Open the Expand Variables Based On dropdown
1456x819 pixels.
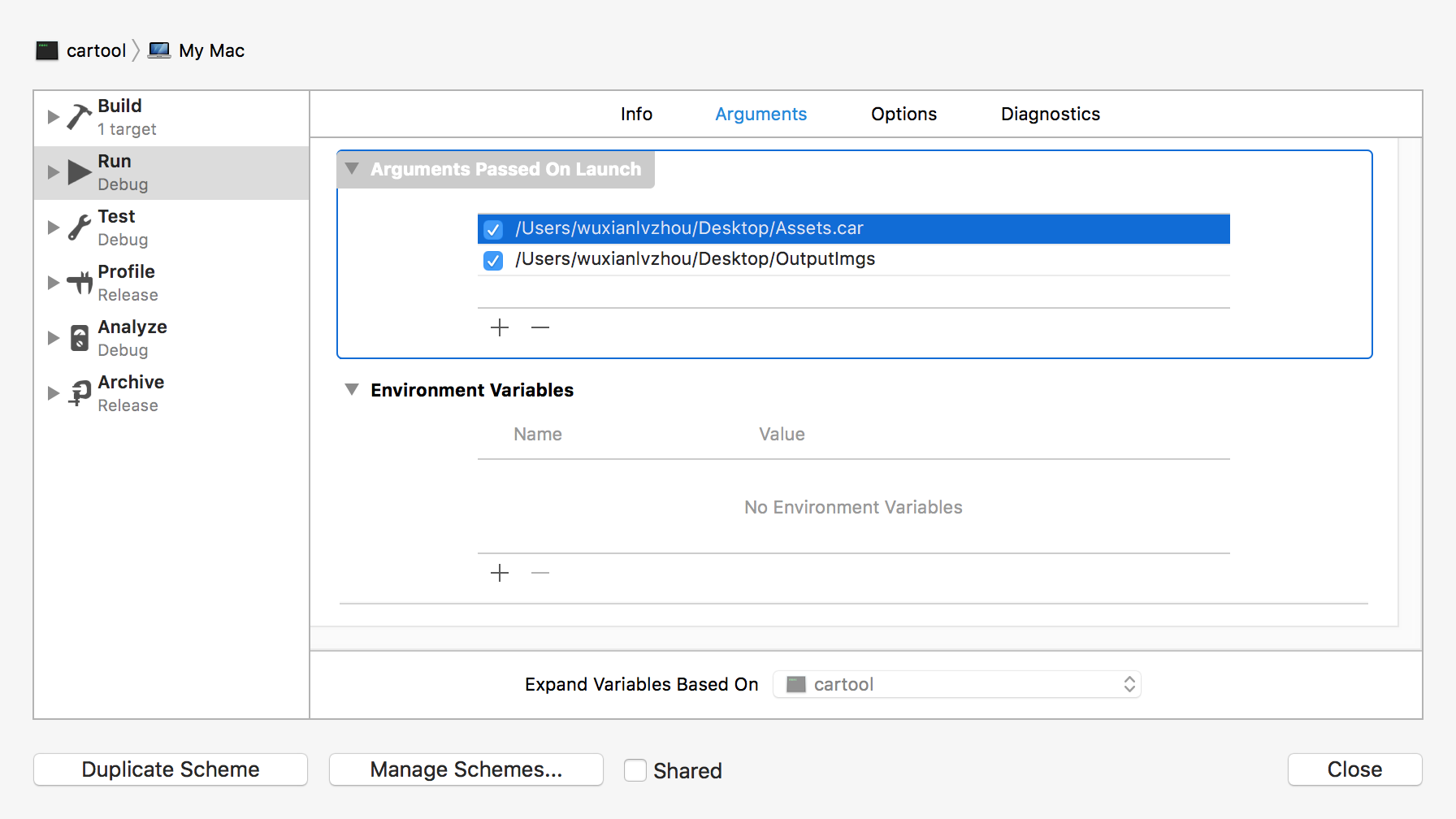(x=957, y=685)
